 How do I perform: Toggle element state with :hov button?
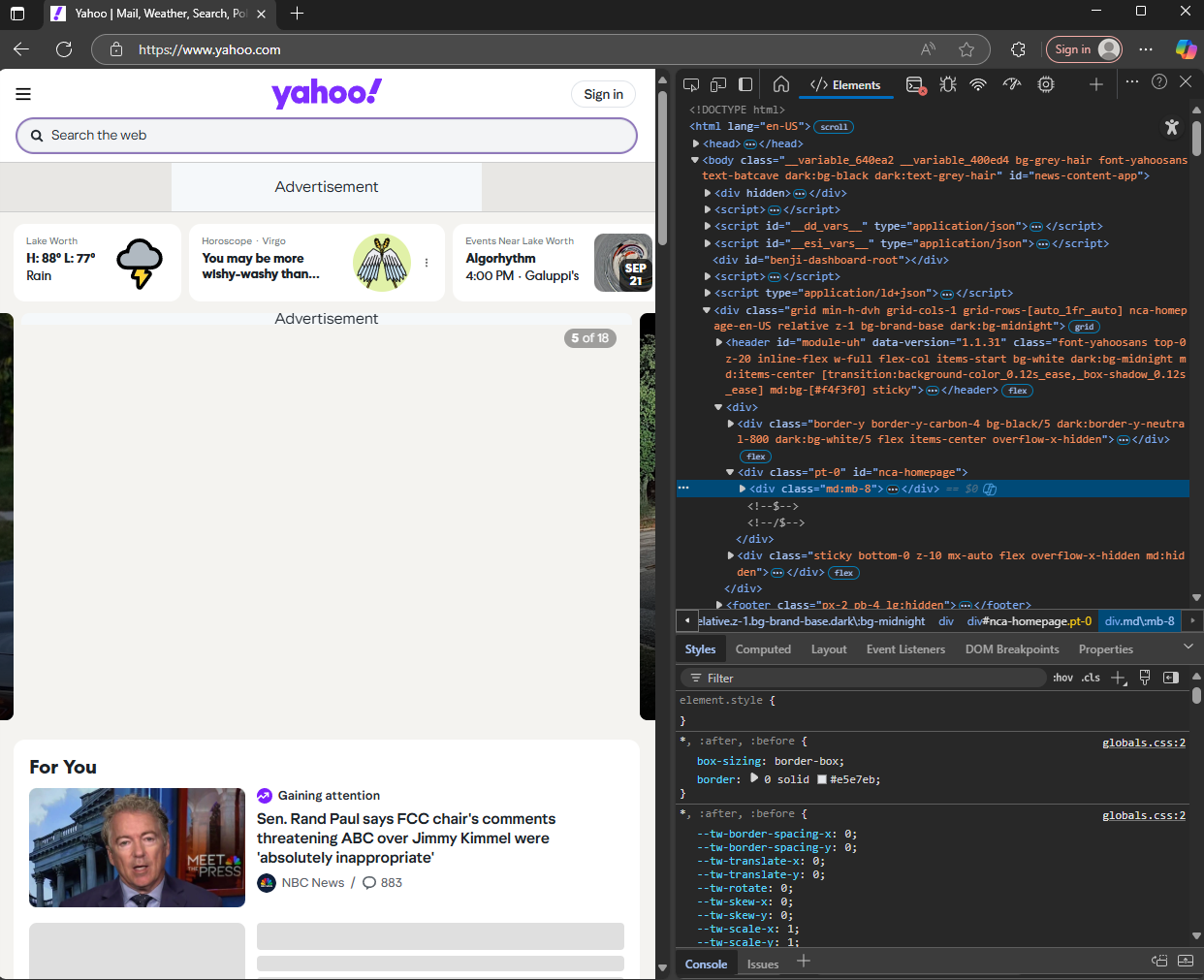pos(1062,677)
